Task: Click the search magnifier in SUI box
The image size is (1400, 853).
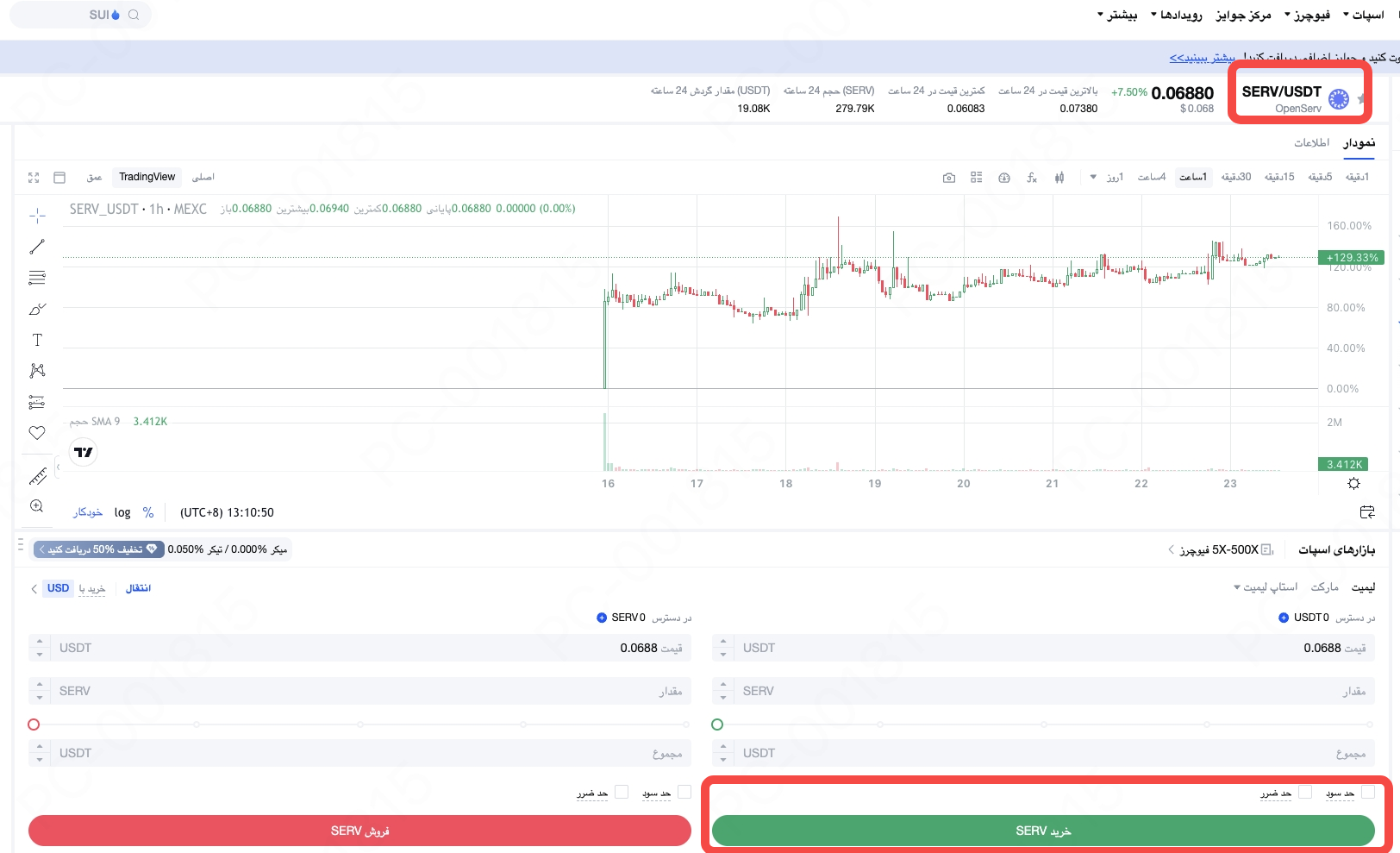Action: [134, 15]
